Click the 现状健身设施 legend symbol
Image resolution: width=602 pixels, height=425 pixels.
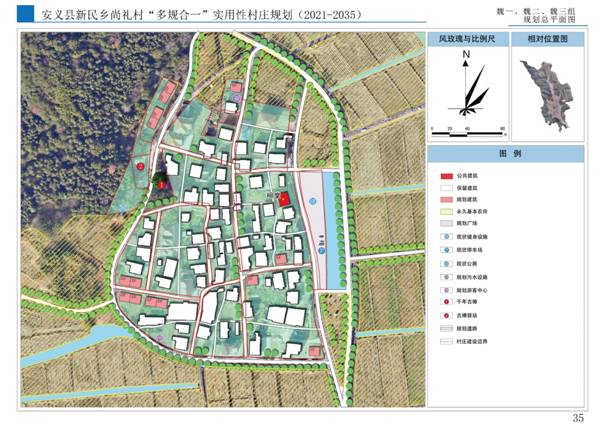[447, 237]
